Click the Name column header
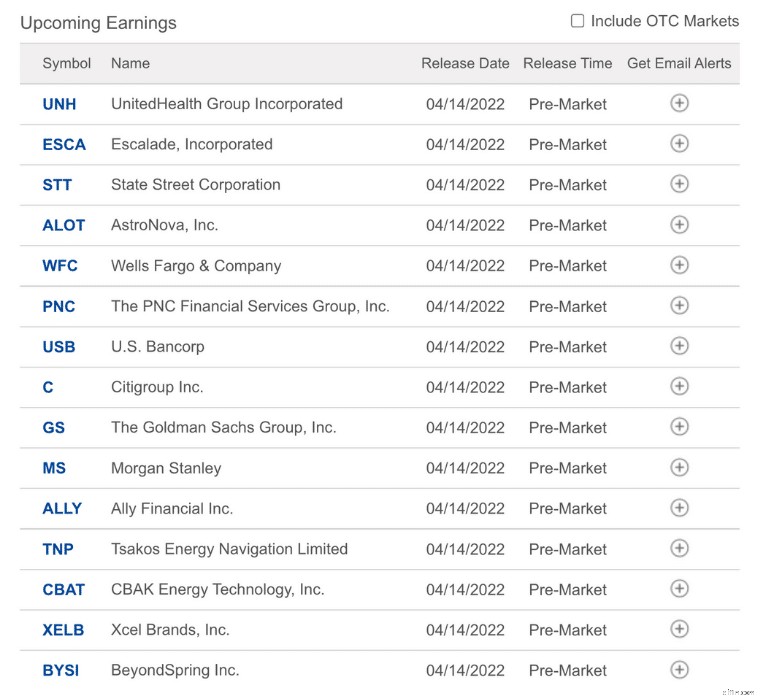768x698 pixels. click(130, 64)
